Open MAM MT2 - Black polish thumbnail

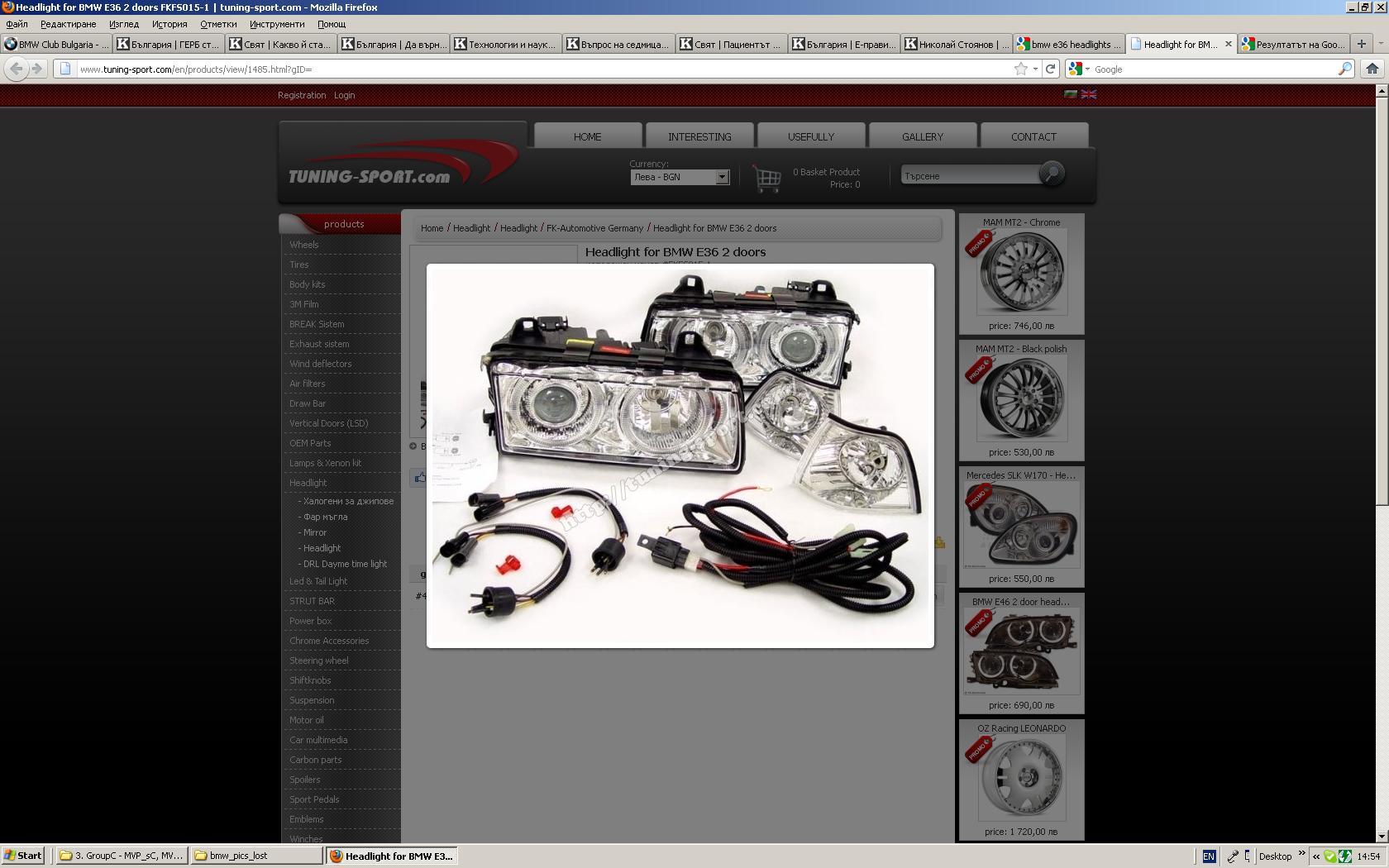point(1022,398)
